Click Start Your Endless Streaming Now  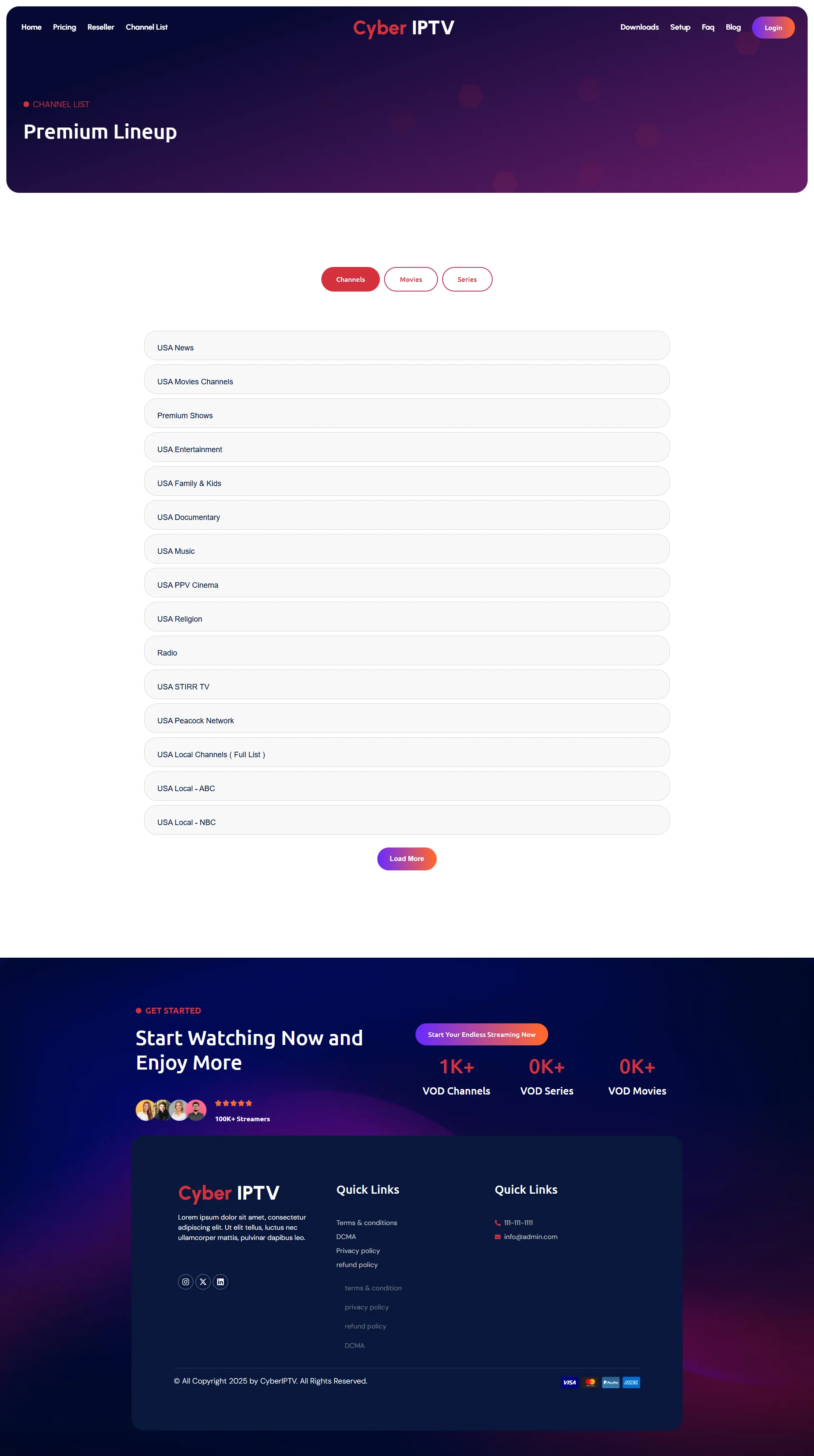click(x=481, y=1034)
